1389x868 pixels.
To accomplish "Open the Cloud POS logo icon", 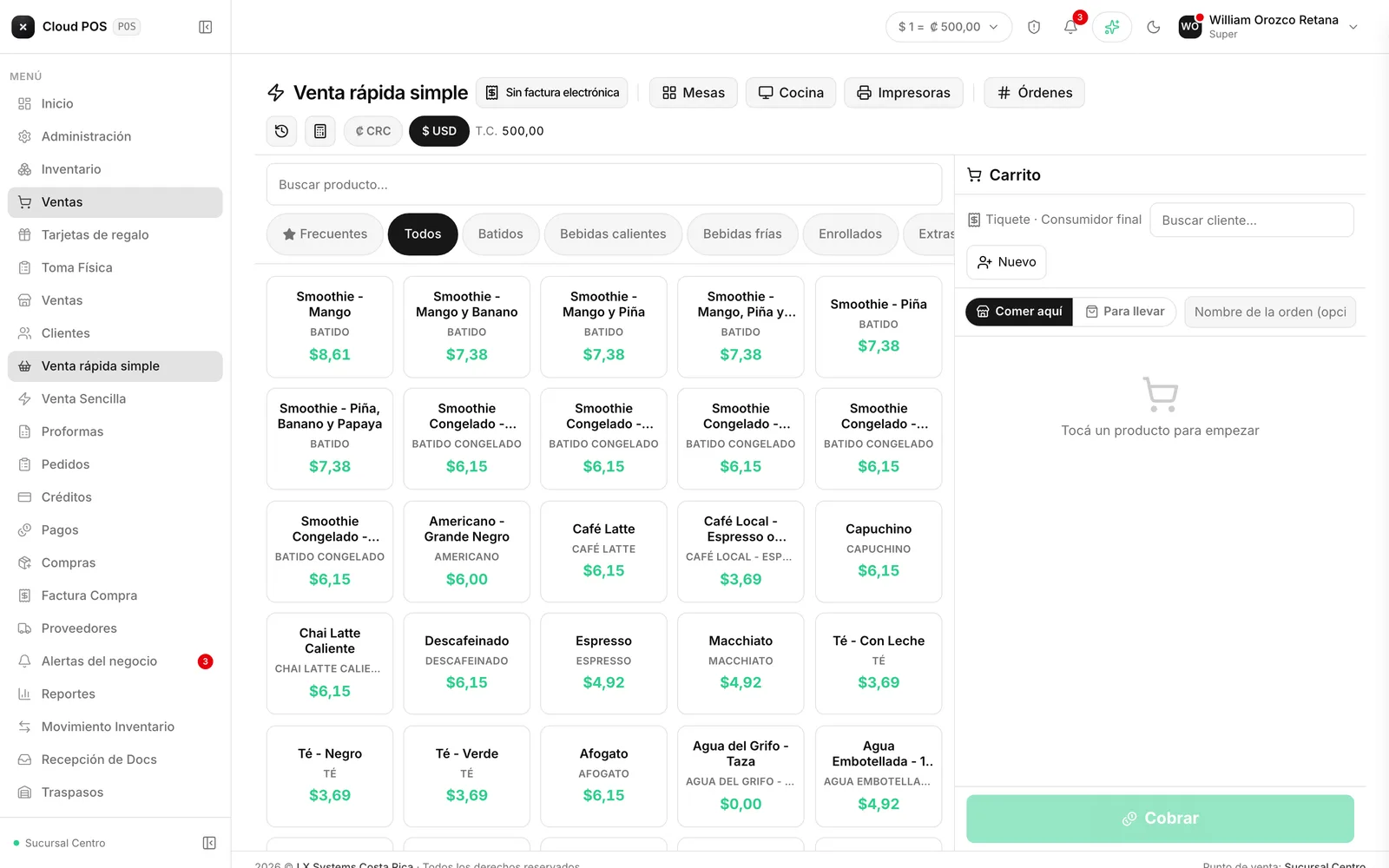I will 23,27.
